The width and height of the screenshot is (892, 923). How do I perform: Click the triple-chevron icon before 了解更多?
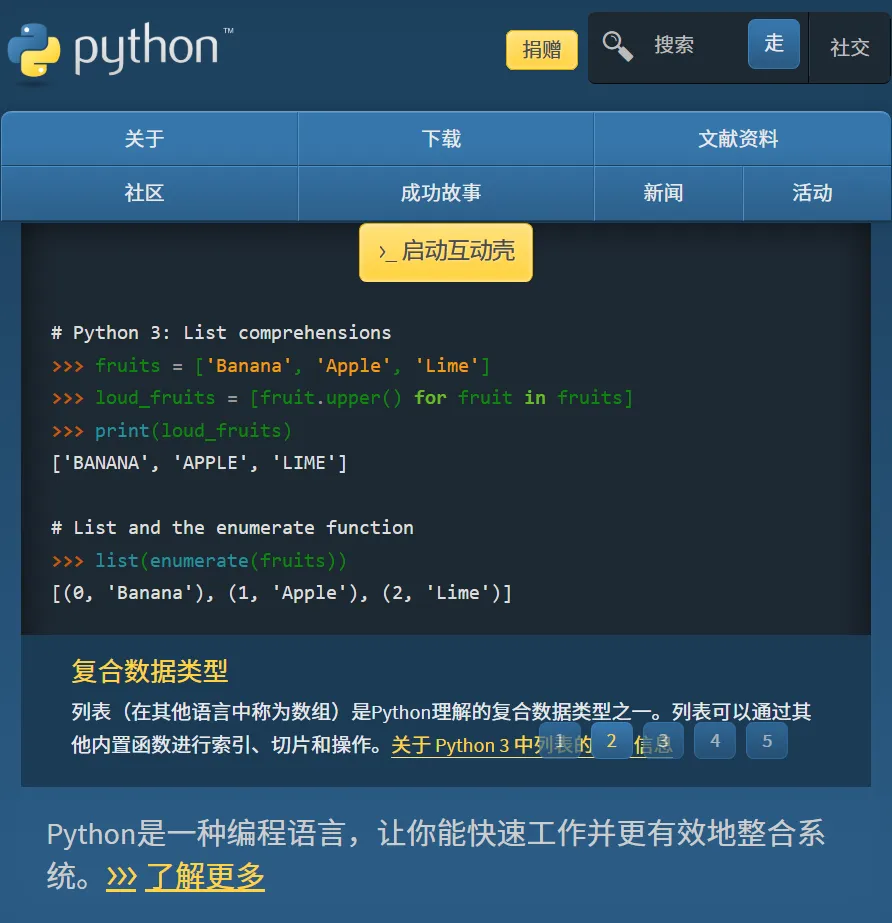click(121, 878)
